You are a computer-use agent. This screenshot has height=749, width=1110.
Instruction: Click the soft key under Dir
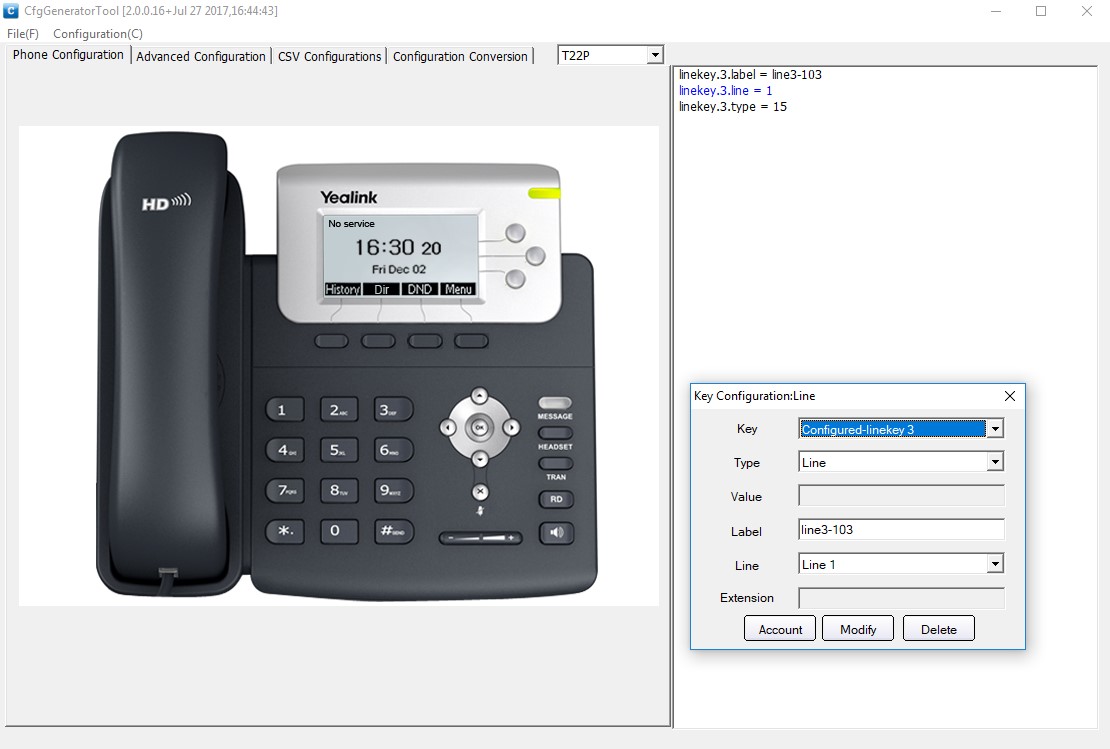pyautogui.click(x=378, y=341)
